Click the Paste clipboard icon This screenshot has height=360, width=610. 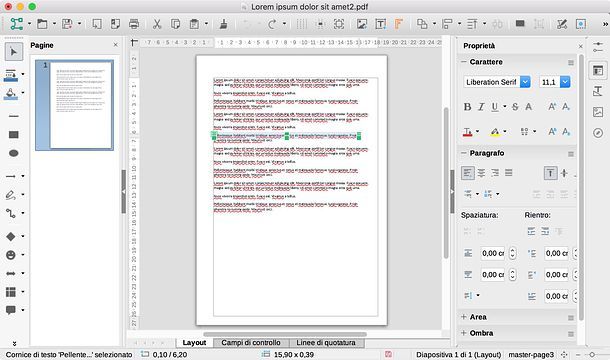[194, 24]
